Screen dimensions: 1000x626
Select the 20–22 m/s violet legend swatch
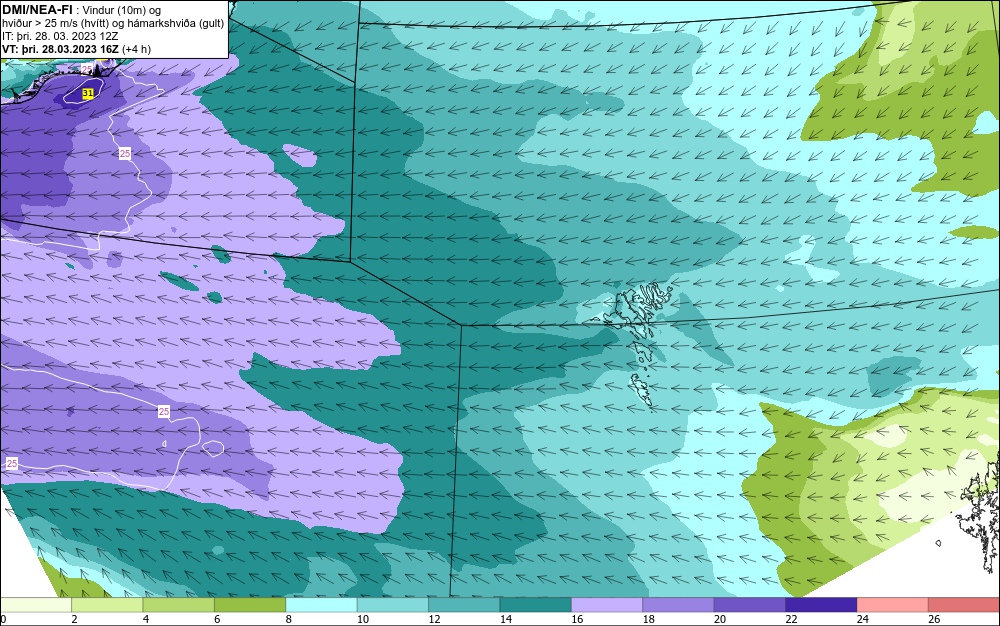[750, 605]
